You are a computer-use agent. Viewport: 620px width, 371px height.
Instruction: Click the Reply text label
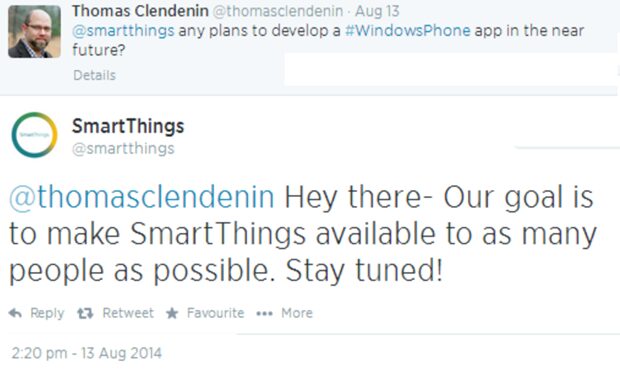pos(47,313)
